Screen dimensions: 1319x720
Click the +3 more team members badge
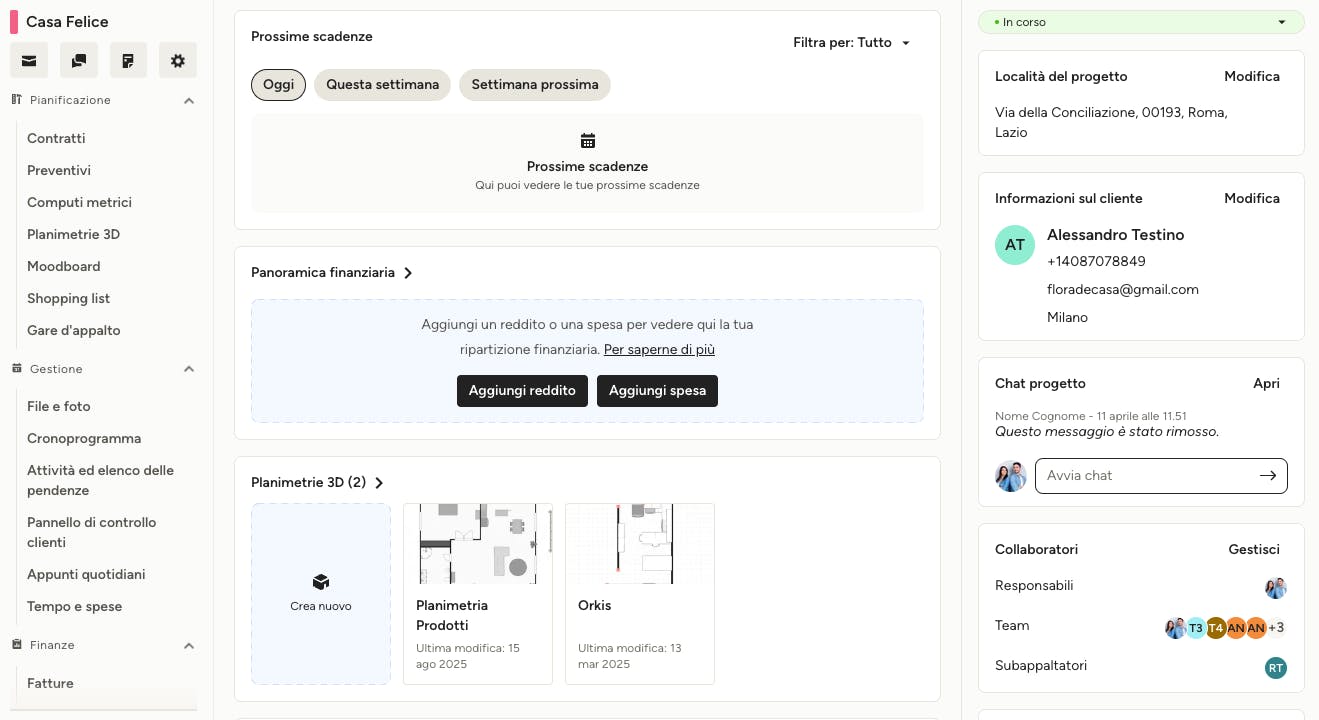(x=1276, y=628)
